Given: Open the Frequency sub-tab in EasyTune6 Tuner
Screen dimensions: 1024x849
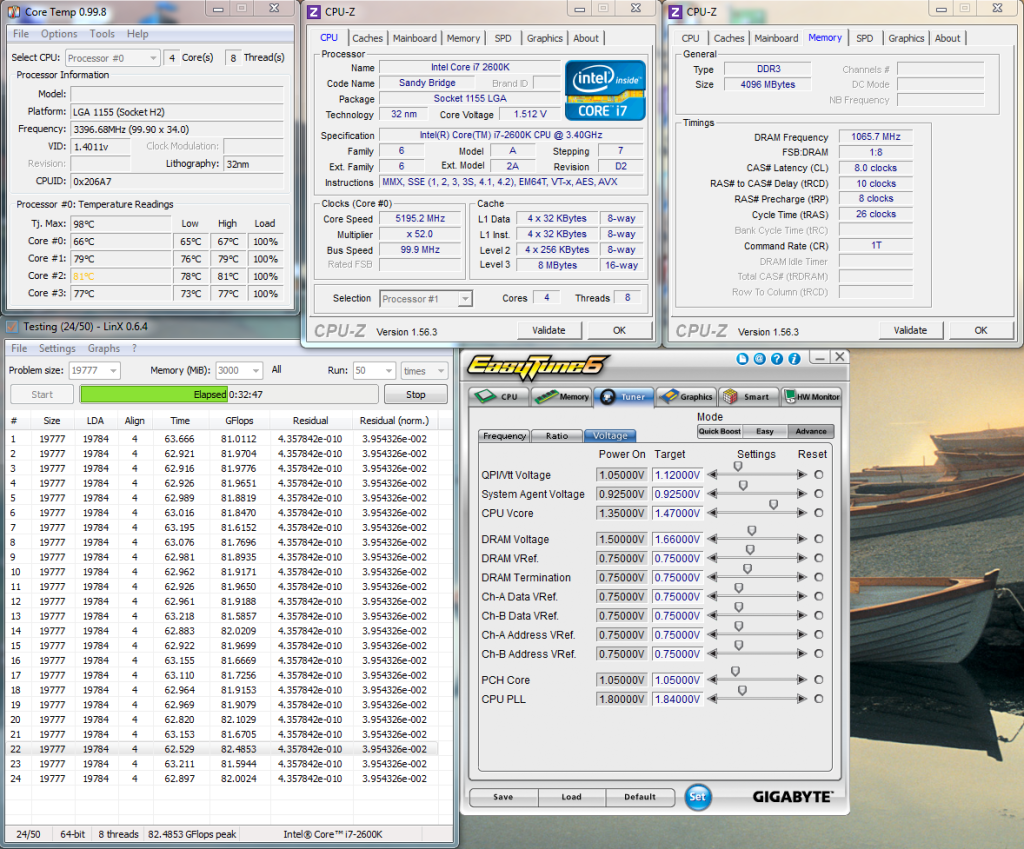Looking at the screenshot, I should [x=505, y=436].
